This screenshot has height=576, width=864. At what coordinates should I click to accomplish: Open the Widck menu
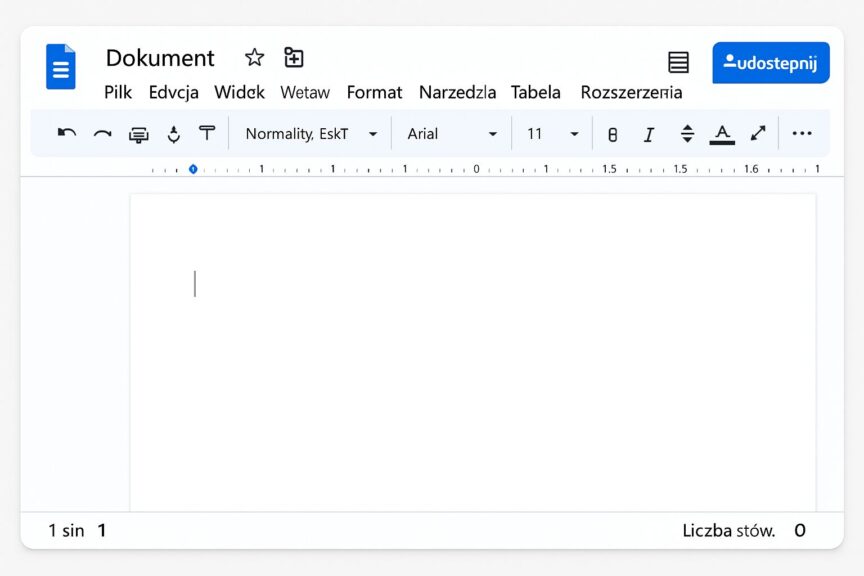pos(239,92)
